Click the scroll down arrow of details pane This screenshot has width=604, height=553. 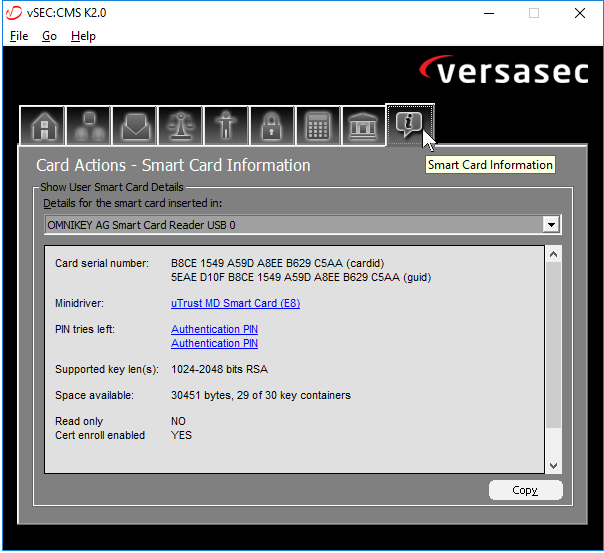click(554, 466)
